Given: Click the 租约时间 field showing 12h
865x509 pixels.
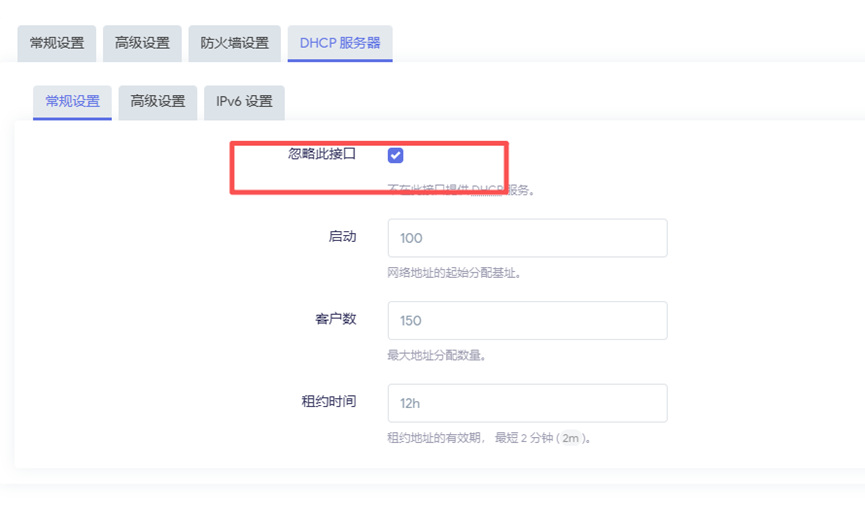Looking at the screenshot, I should (x=527, y=403).
